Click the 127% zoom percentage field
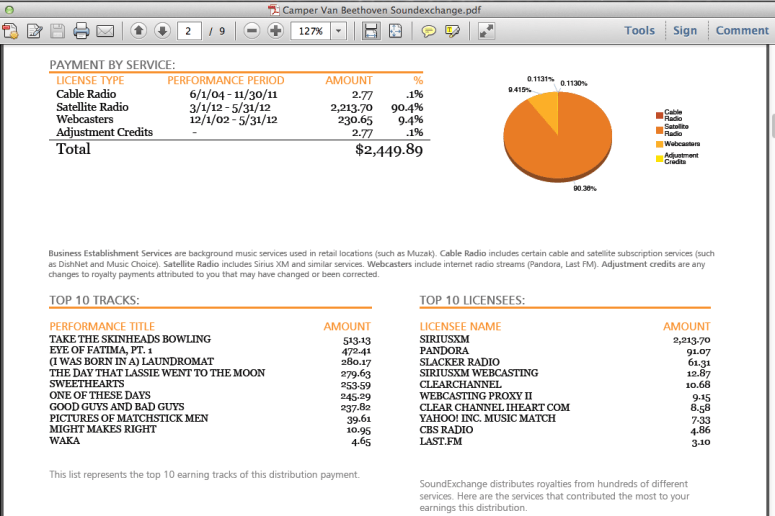Image resolution: width=775 pixels, height=516 pixels. point(310,31)
